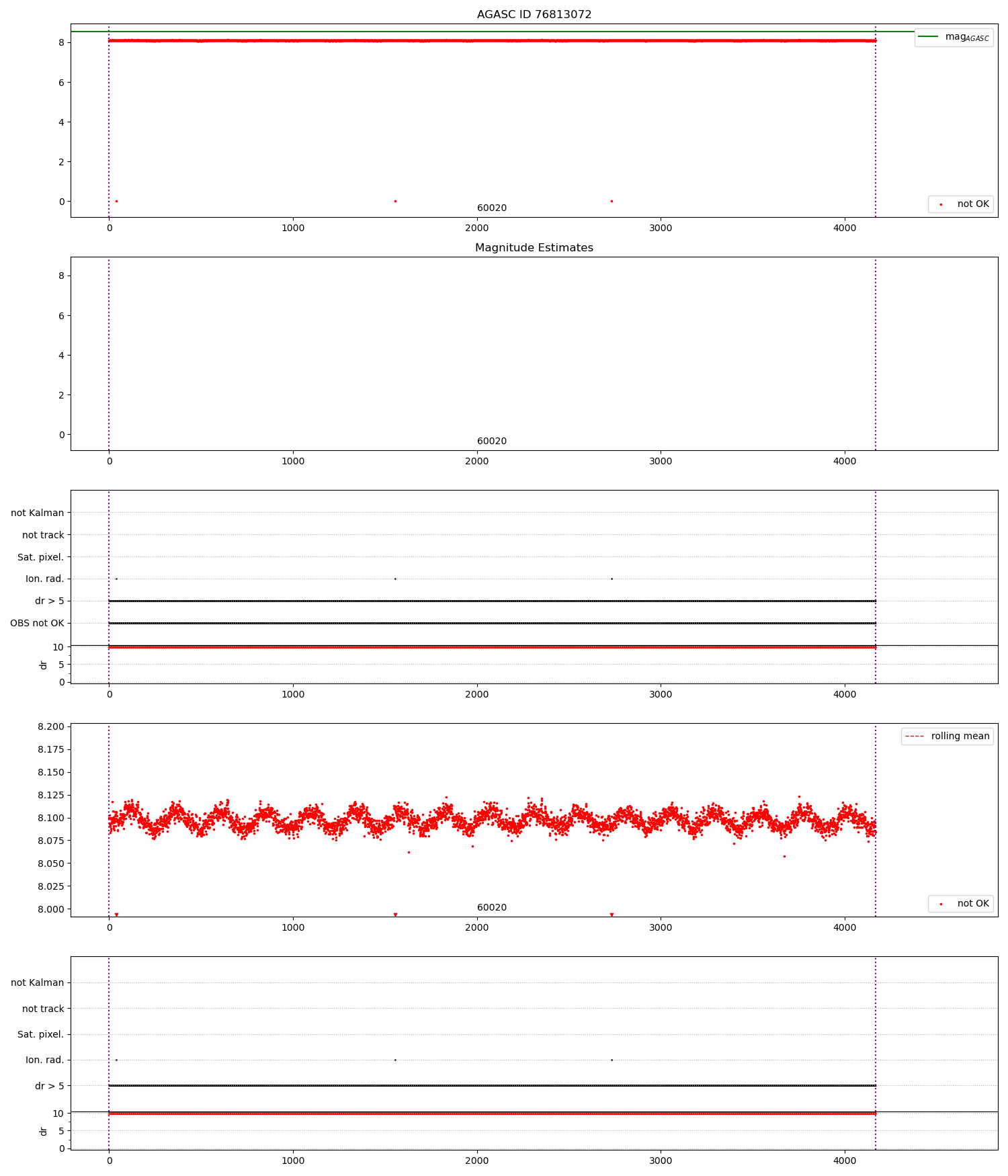1008x1176 pixels.
Task: Click "Sat. pixel." label in the last panel
Action: pyautogui.click(x=41, y=1034)
